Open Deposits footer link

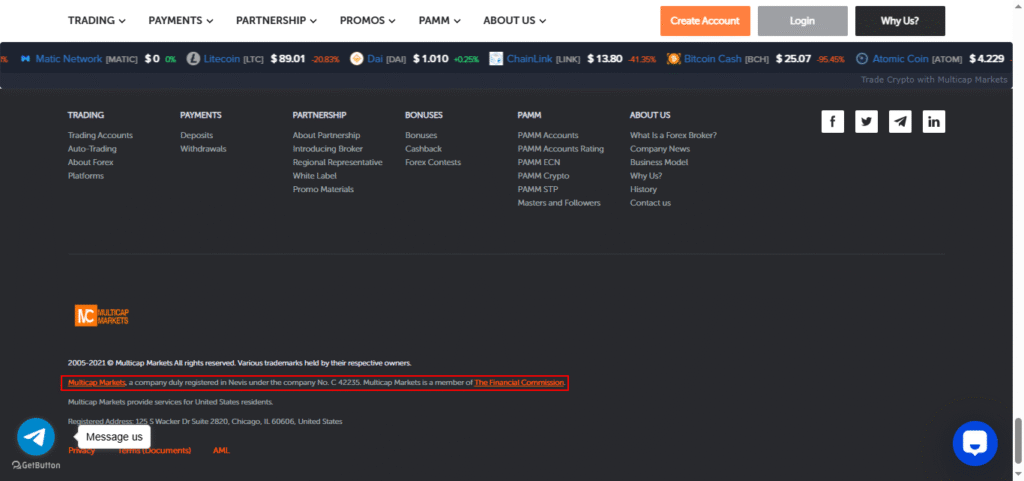(197, 135)
